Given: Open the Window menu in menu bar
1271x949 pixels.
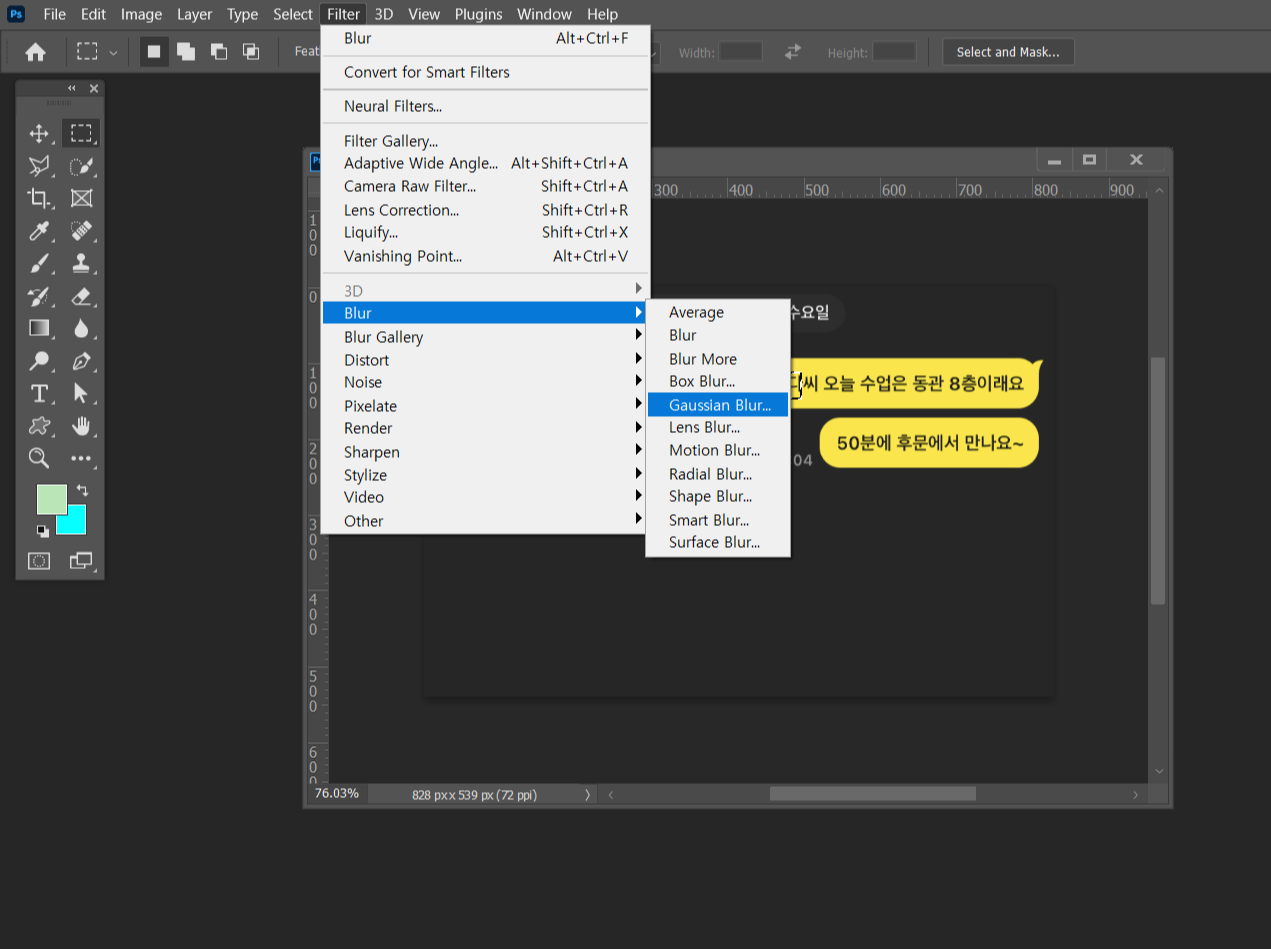Looking at the screenshot, I should coord(544,14).
